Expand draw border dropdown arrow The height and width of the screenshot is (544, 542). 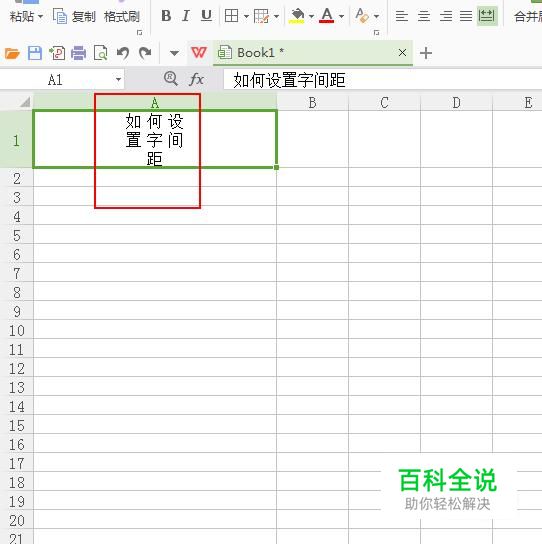coord(276,16)
